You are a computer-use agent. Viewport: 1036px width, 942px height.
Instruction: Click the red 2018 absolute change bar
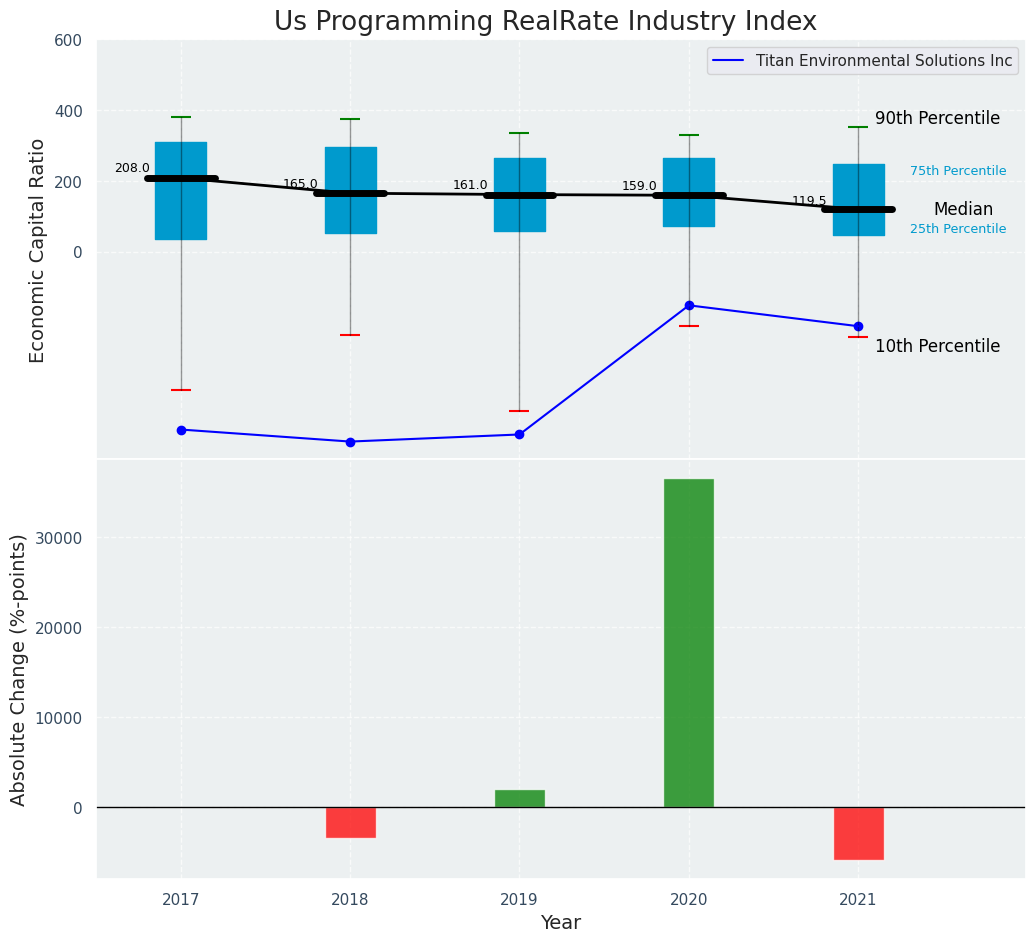[350, 822]
